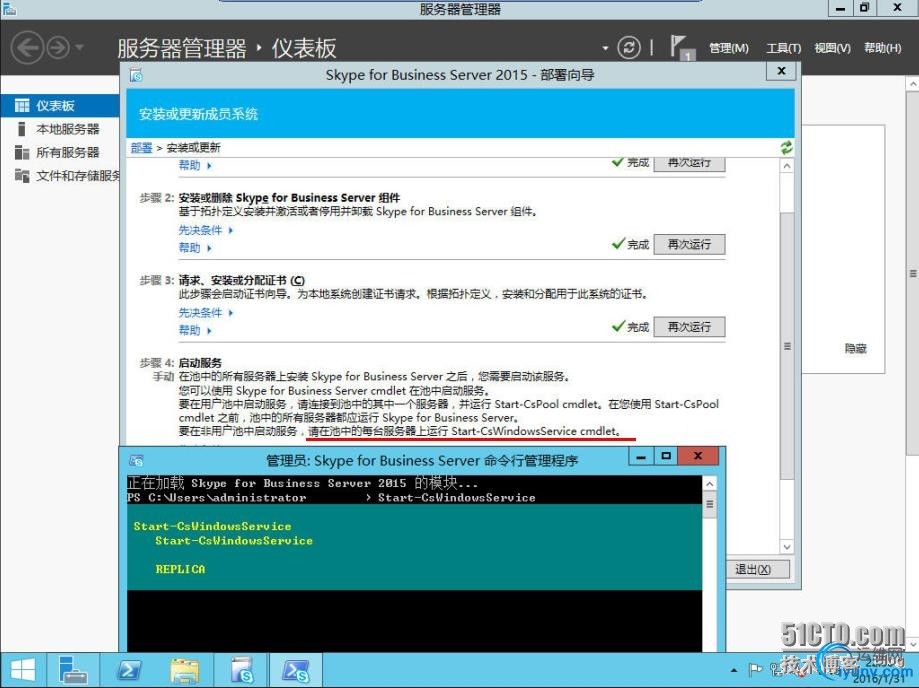Viewport: 919px width, 688px height.
Task: Click the step 4 title 启动服务
Action: point(200,363)
